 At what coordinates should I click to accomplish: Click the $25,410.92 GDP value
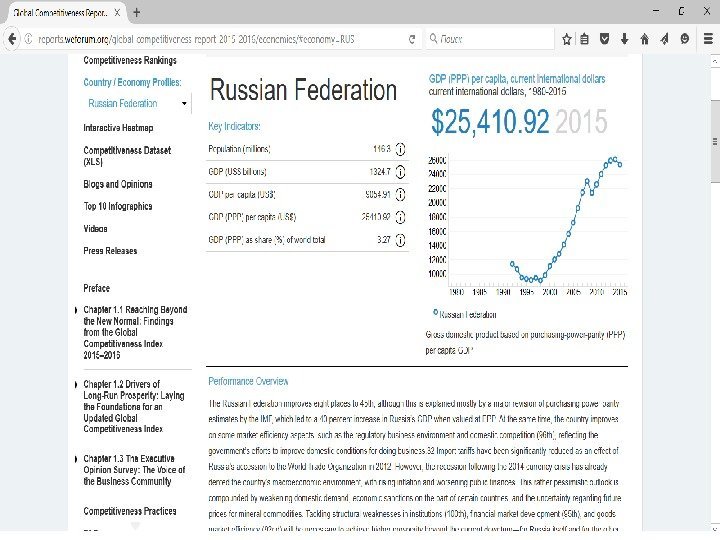click(490, 122)
